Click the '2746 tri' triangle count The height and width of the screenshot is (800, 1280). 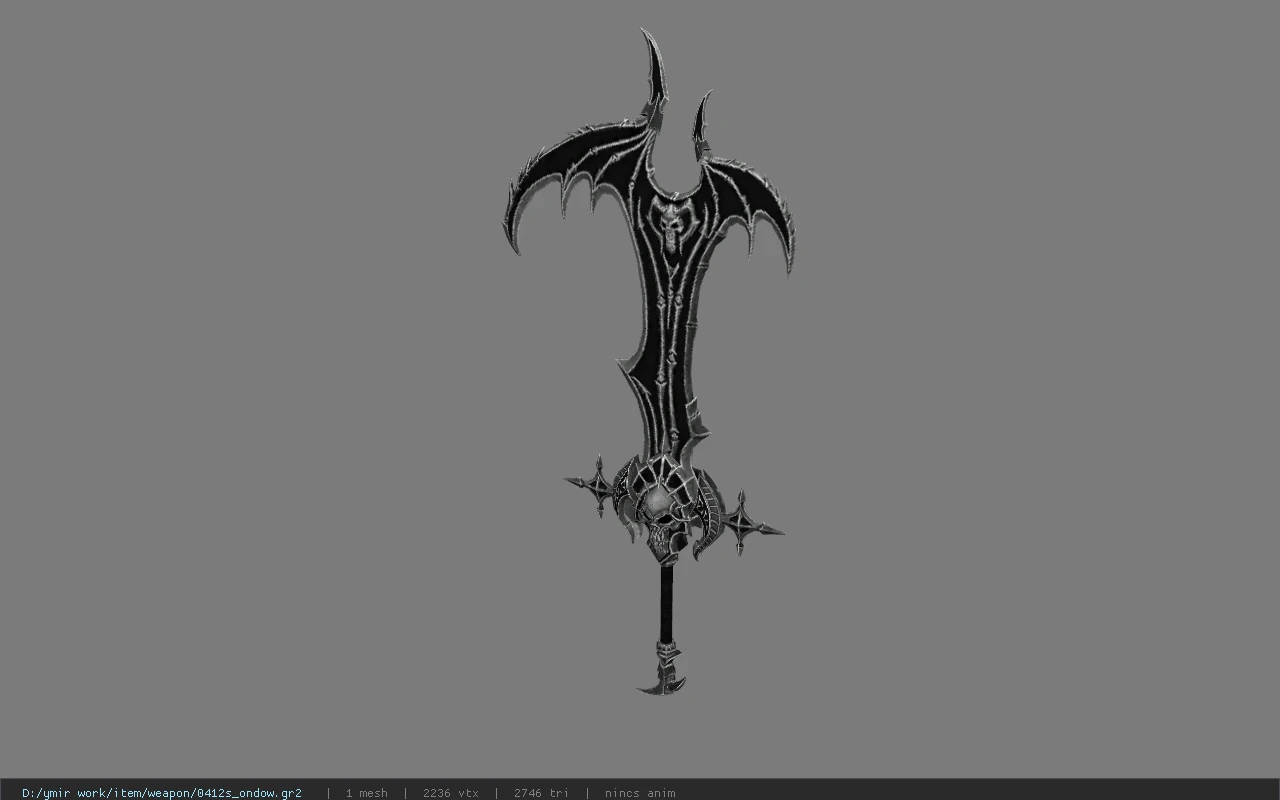[x=541, y=793]
